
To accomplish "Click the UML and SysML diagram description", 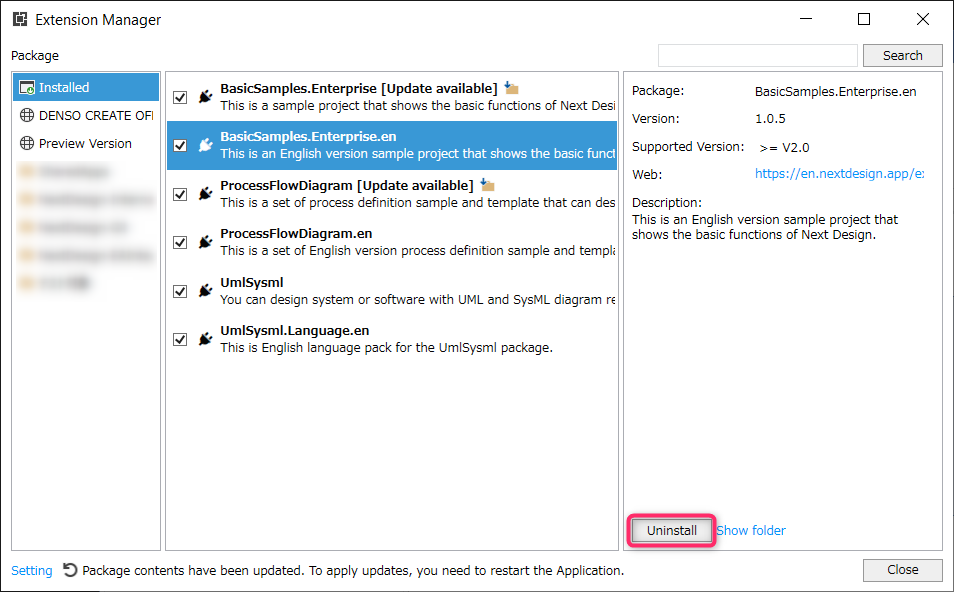I will [x=417, y=299].
